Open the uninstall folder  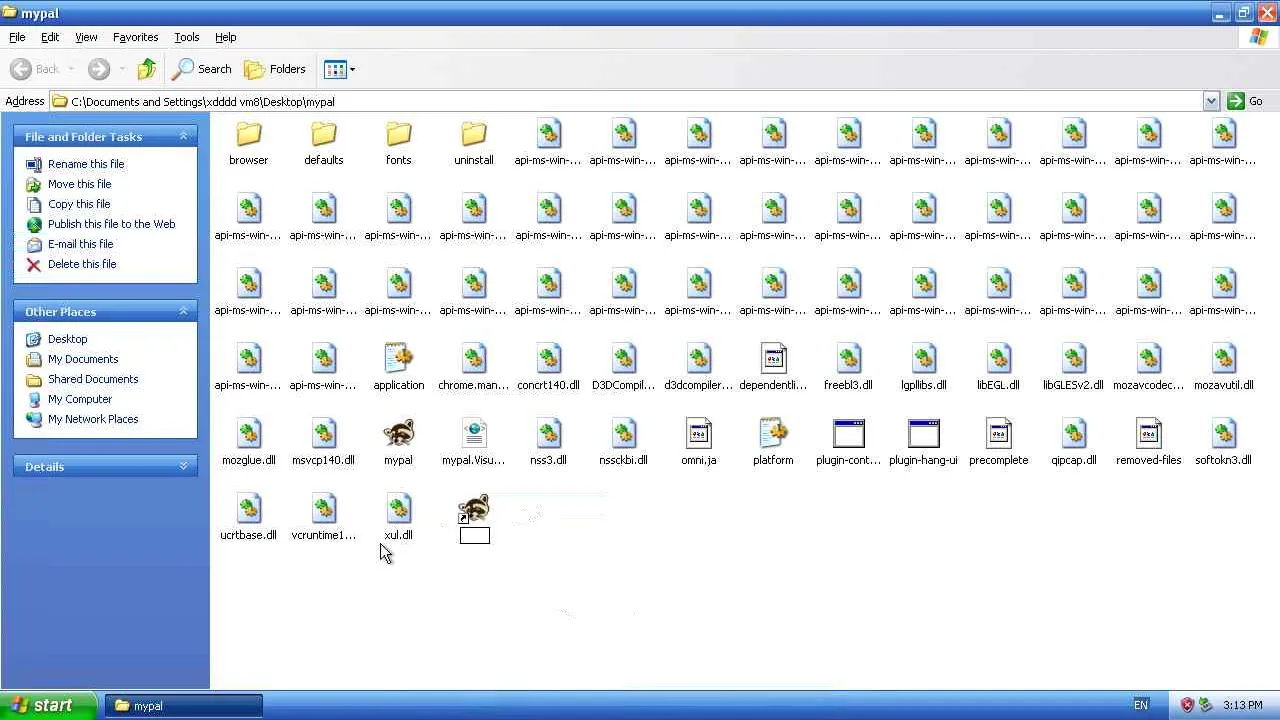[x=473, y=143]
